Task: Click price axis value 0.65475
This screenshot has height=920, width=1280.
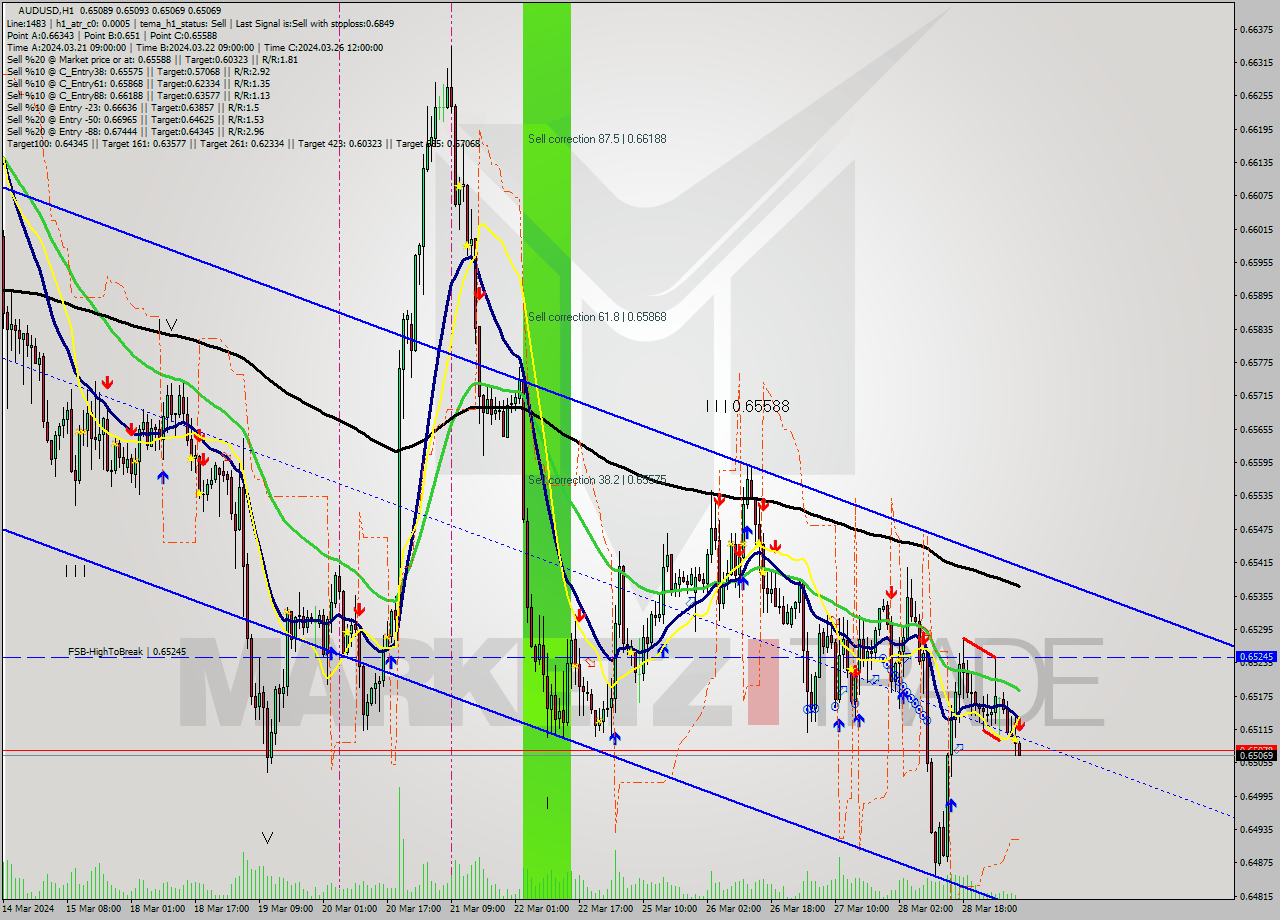Action: (1257, 529)
